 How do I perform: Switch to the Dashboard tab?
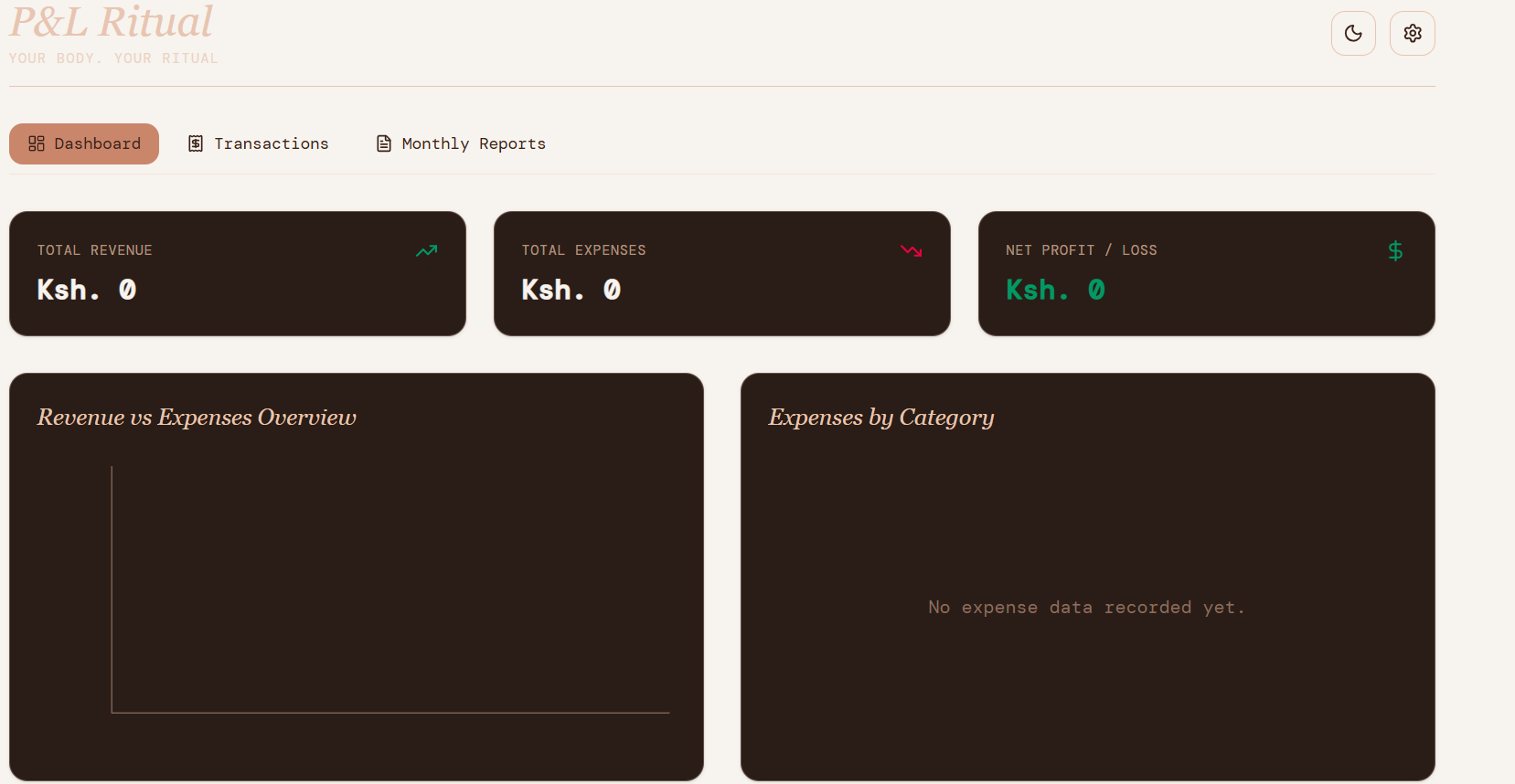coord(84,143)
